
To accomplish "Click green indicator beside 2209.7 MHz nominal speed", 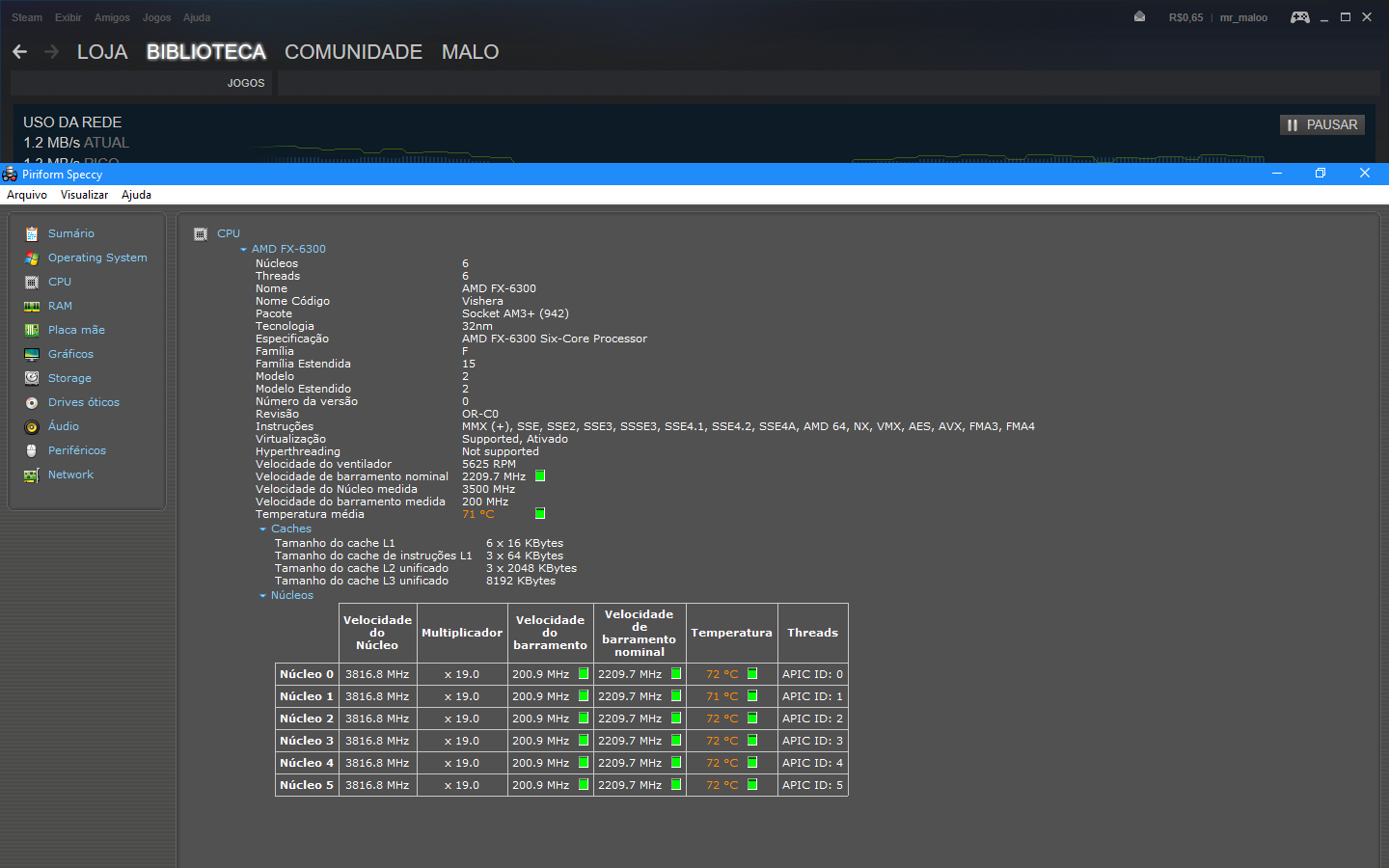I will [540, 475].
